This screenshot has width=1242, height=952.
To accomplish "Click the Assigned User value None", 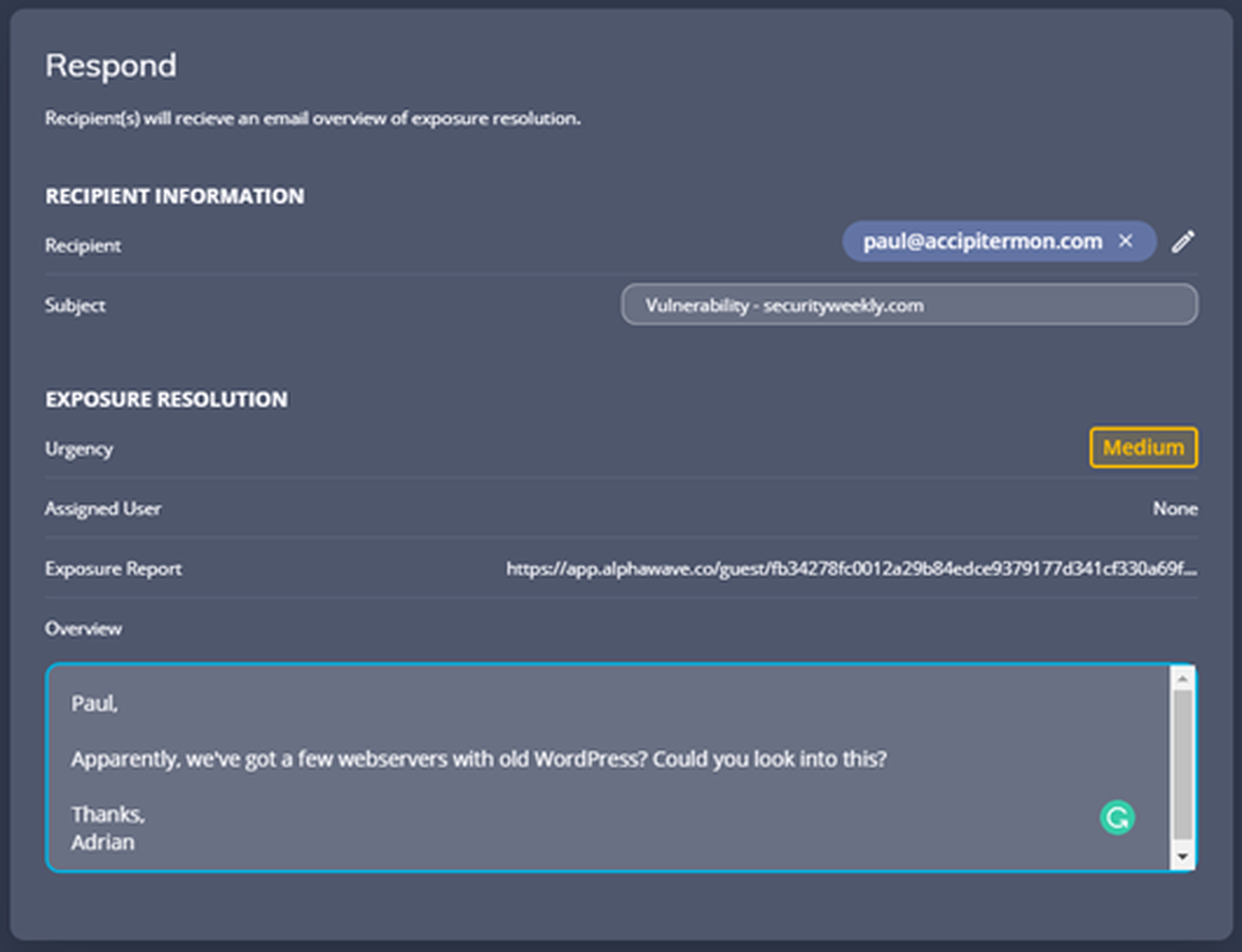I will [x=1175, y=509].
